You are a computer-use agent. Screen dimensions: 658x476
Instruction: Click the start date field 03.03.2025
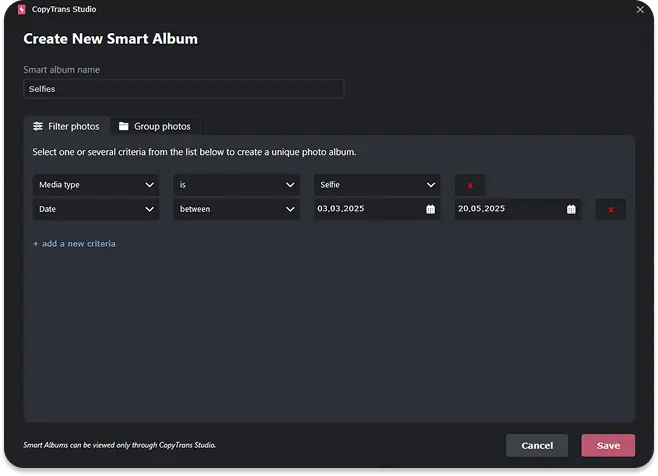(377, 209)
